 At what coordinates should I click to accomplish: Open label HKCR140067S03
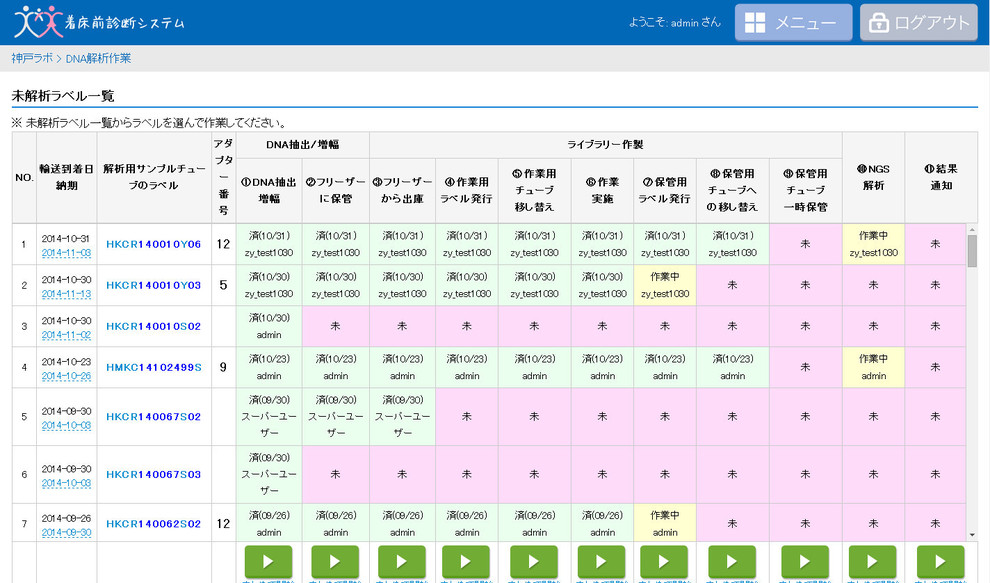pos(153,474)
